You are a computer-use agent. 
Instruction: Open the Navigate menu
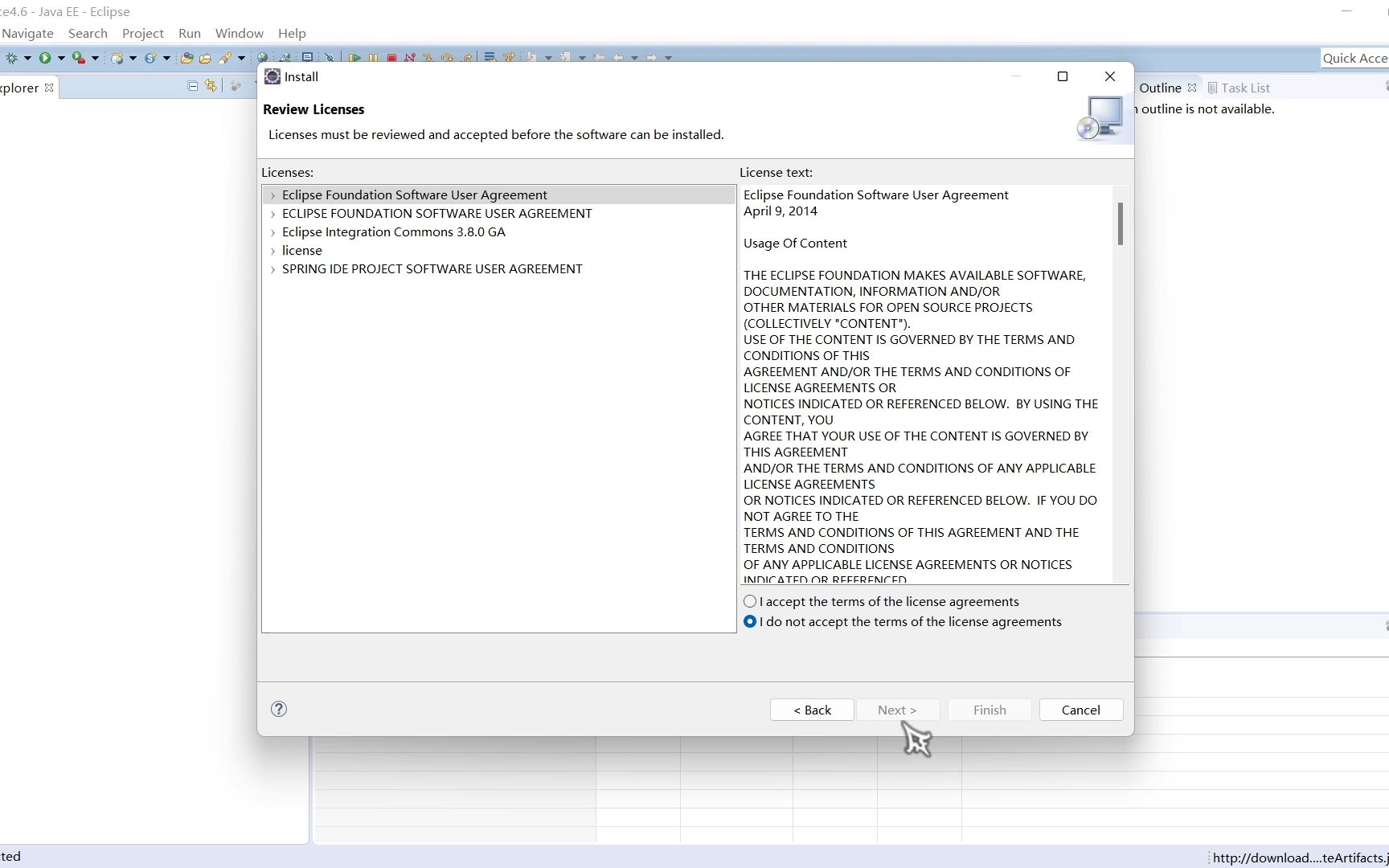pos(28,33)
